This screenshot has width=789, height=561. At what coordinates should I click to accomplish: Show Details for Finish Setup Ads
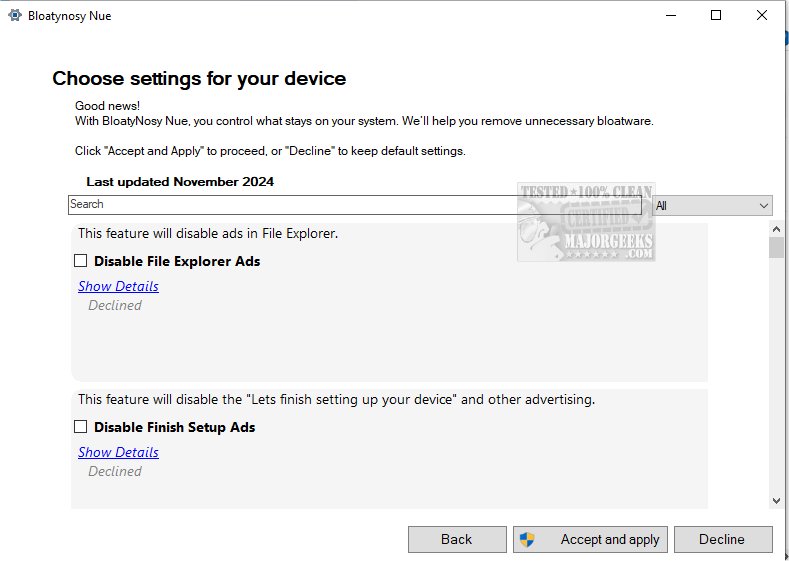(118, 452)
